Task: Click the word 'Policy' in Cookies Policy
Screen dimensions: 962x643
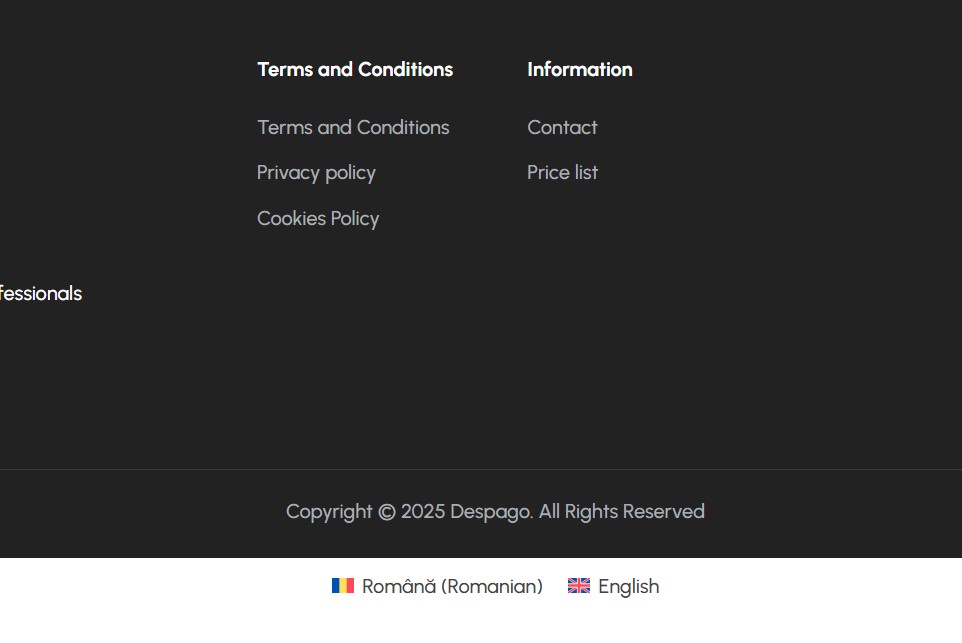Action: click(355, 219)
